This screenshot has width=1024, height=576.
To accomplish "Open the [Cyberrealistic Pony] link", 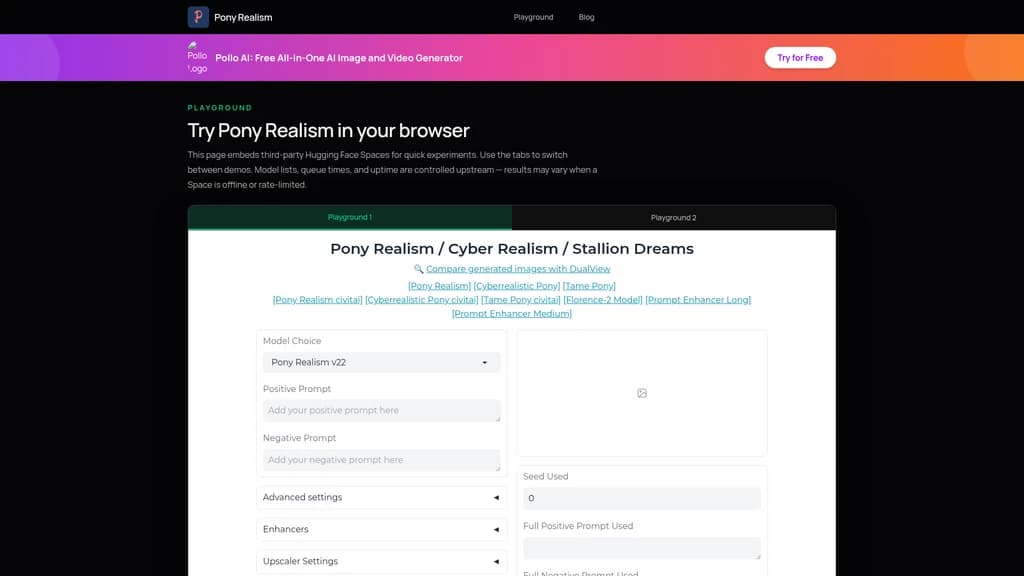I will [517, 286].
